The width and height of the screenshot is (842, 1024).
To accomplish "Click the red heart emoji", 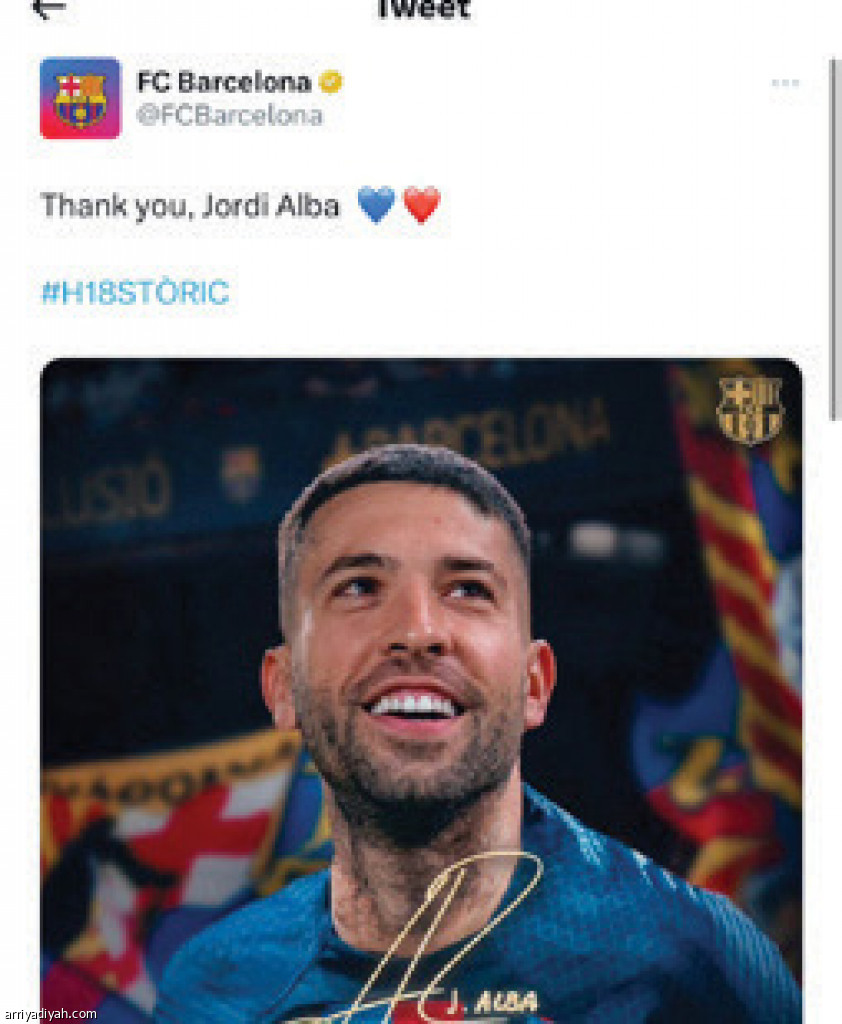I will (422, 204).
